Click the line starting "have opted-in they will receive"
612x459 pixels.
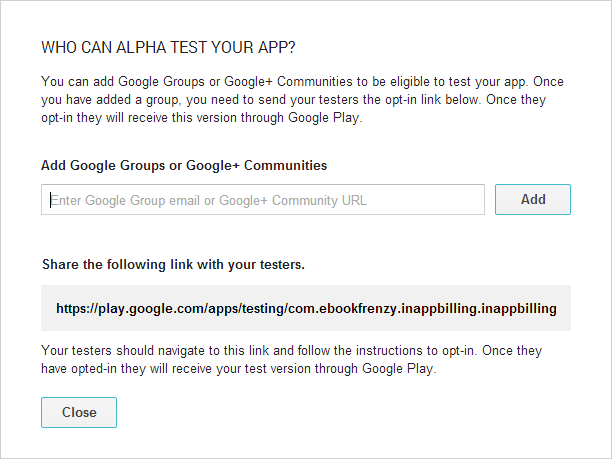click(x=240, y=369)
